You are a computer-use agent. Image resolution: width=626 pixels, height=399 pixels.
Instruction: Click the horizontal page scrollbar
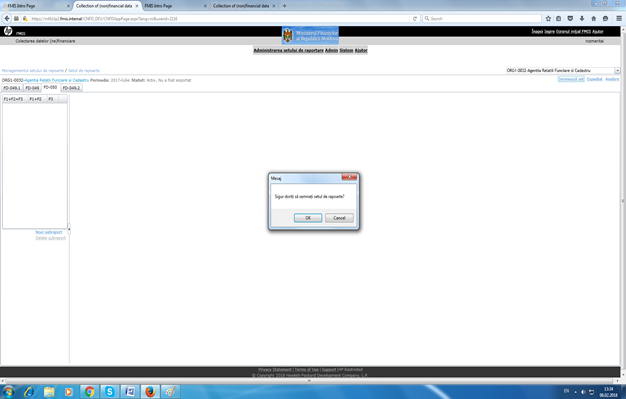tap(309, 381)
